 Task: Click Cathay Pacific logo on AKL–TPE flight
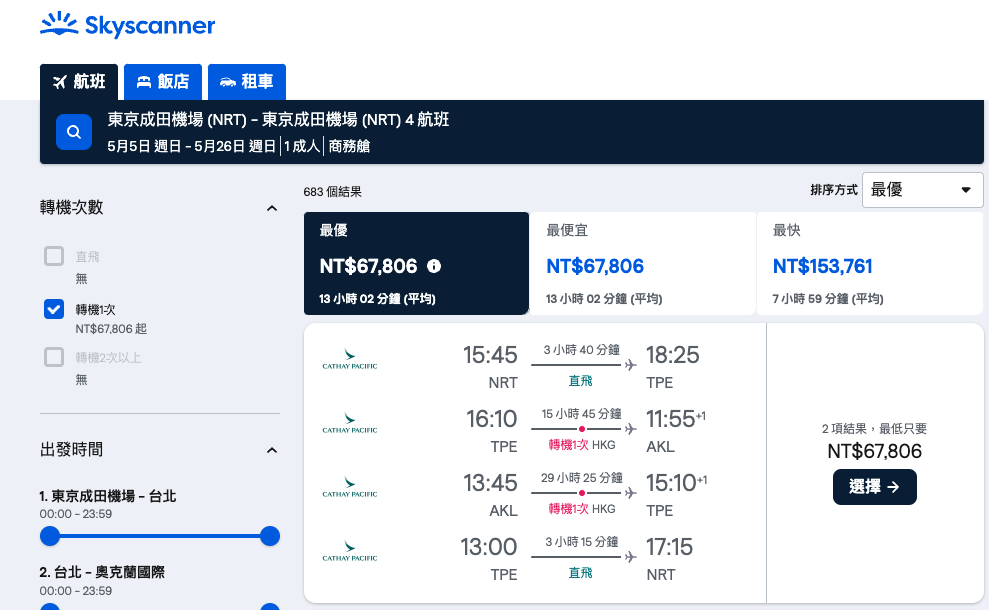pyautogui.click(x=349, y=487)
